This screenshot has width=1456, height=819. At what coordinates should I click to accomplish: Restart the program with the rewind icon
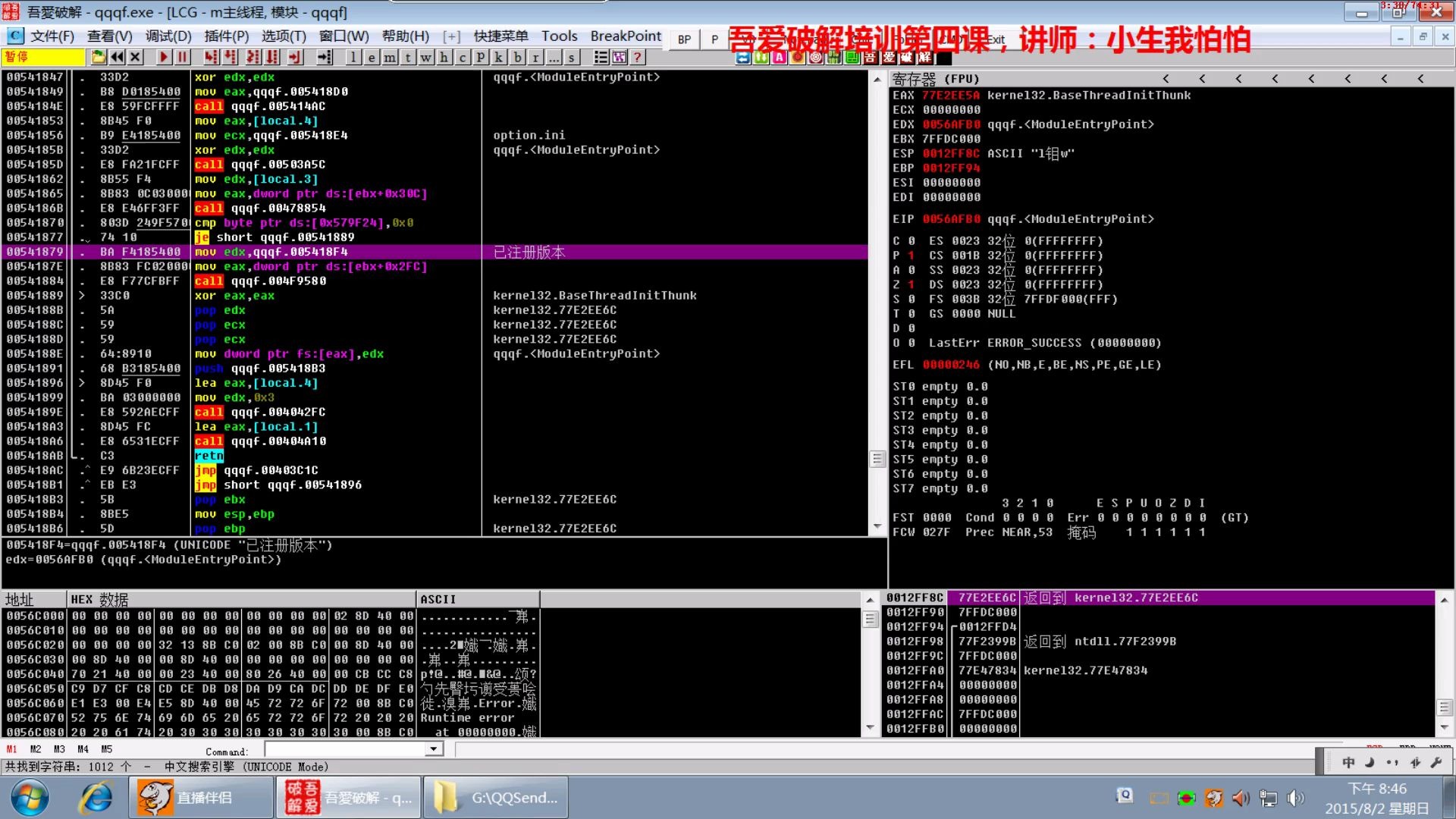(117, 57)
